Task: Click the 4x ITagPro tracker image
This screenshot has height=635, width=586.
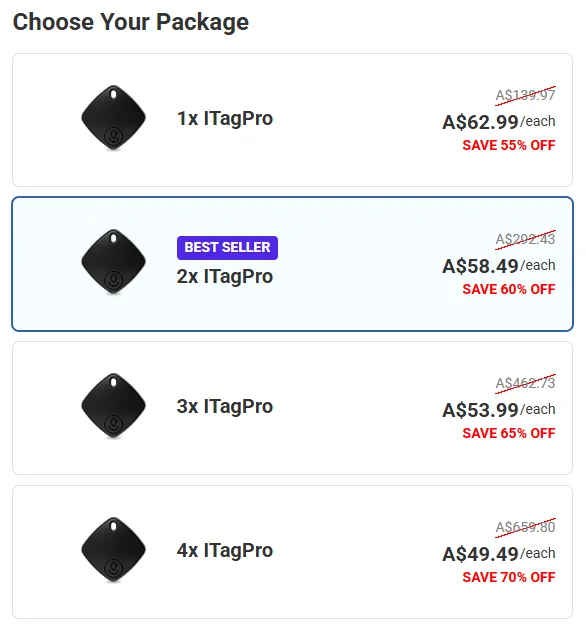Action: pos(113,550)
